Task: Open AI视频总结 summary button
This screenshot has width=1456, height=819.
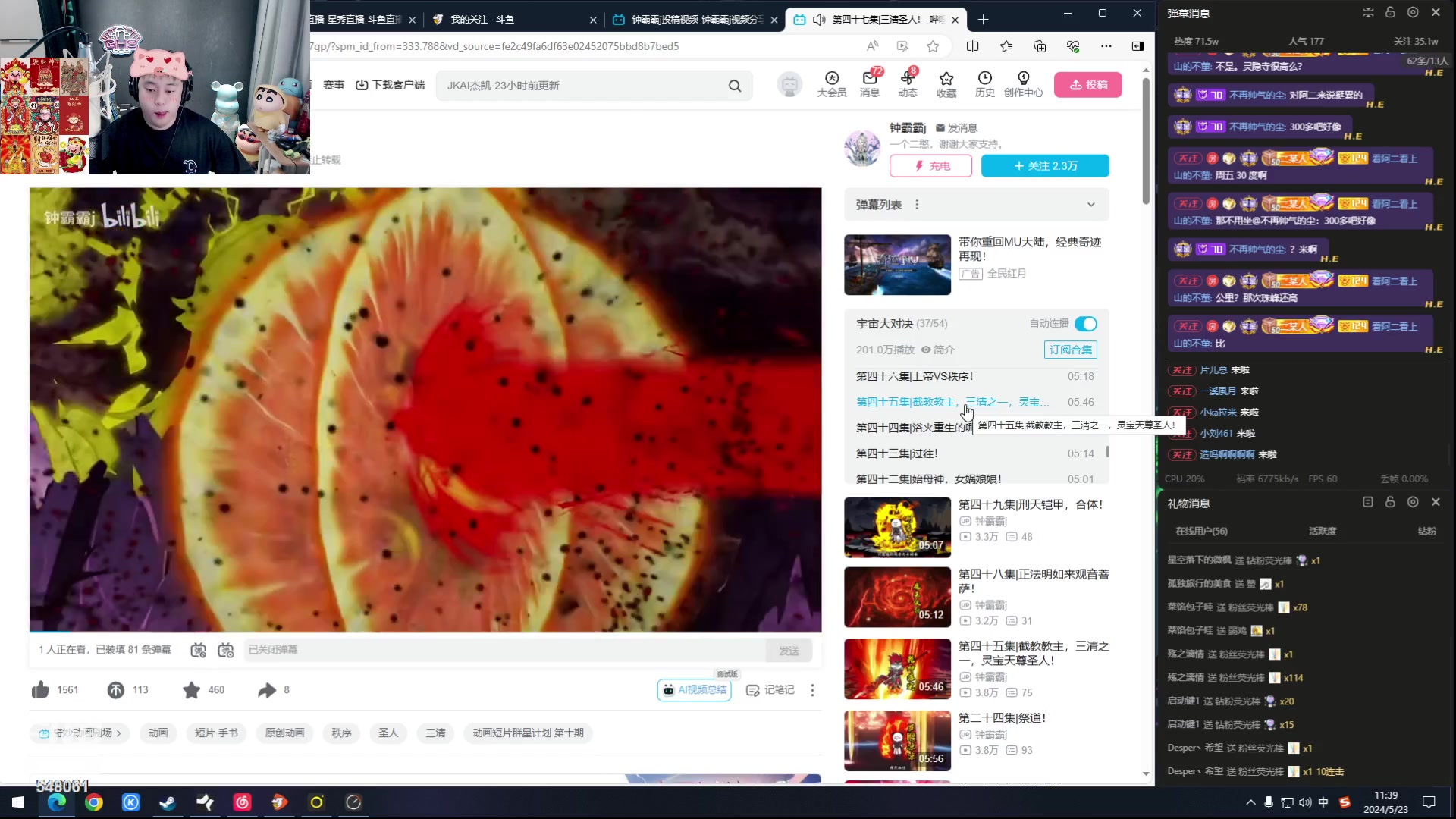Action: [694, 690]
